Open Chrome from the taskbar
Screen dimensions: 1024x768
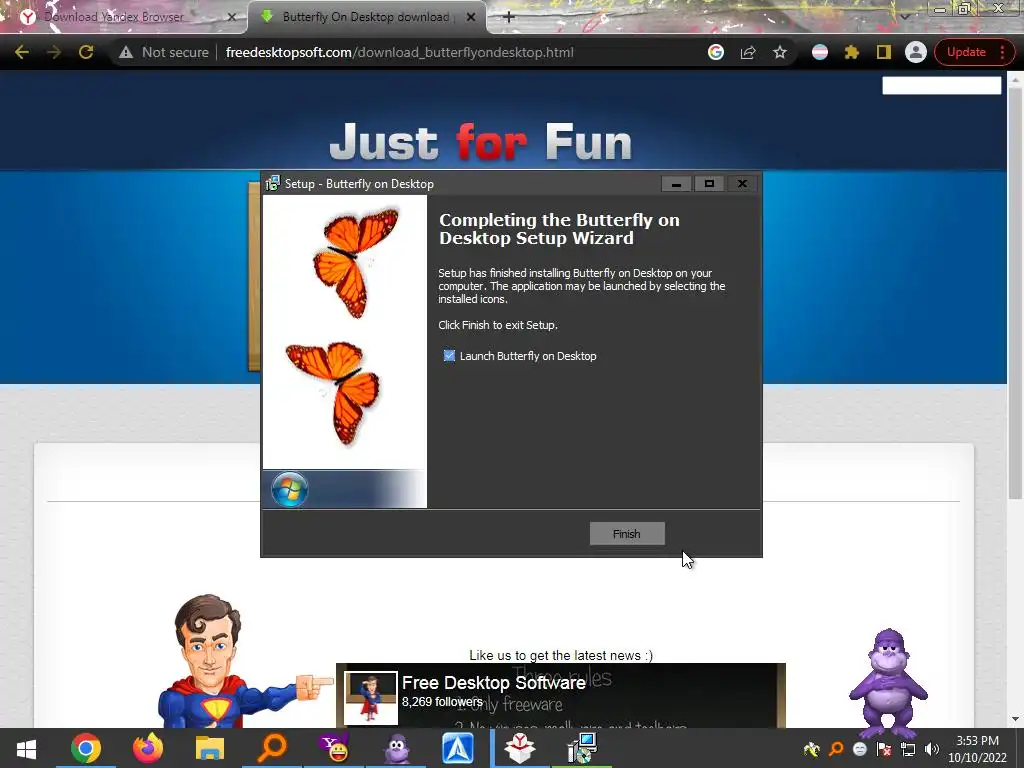point(86,748)
